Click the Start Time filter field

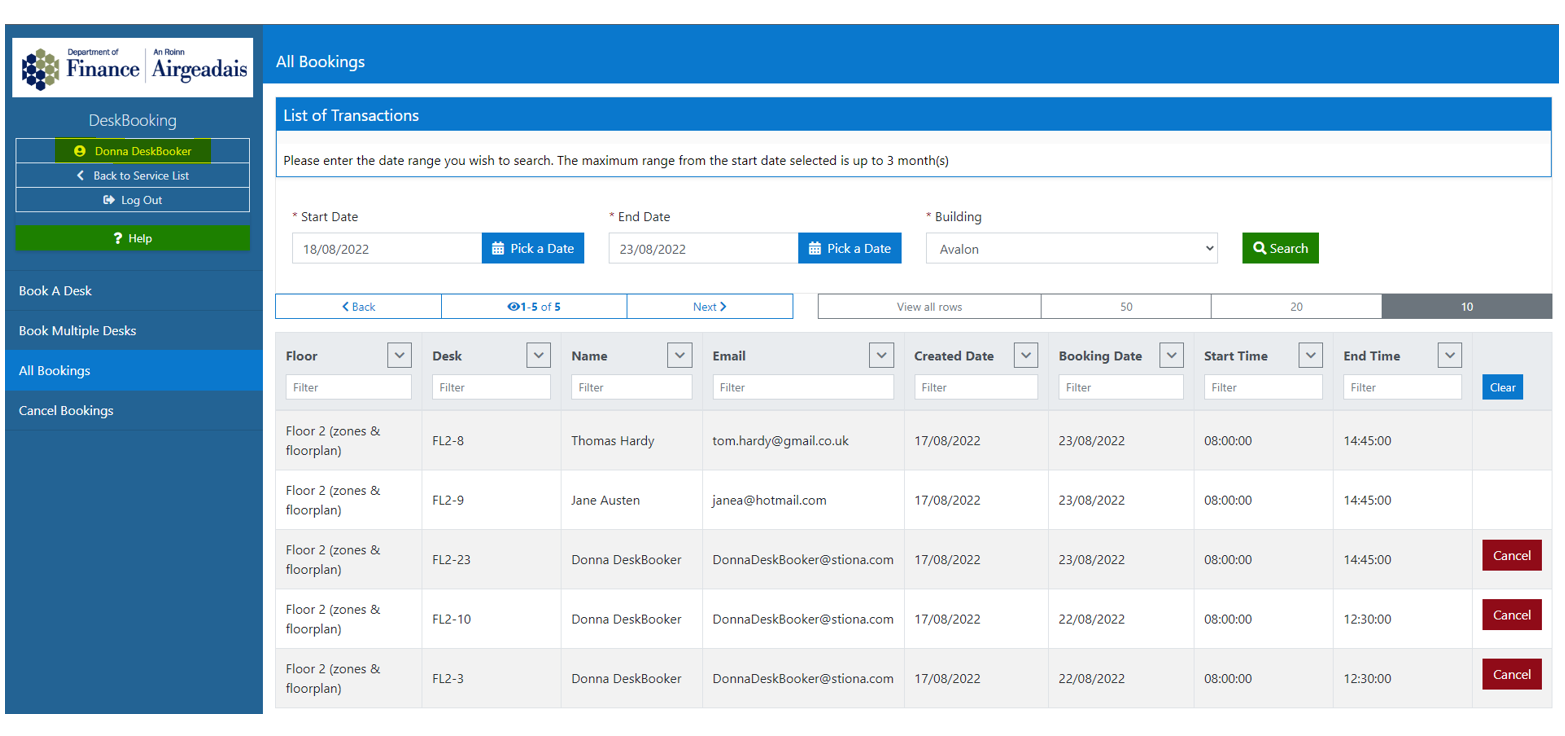pyautogui.click(x=1263, y=387)
